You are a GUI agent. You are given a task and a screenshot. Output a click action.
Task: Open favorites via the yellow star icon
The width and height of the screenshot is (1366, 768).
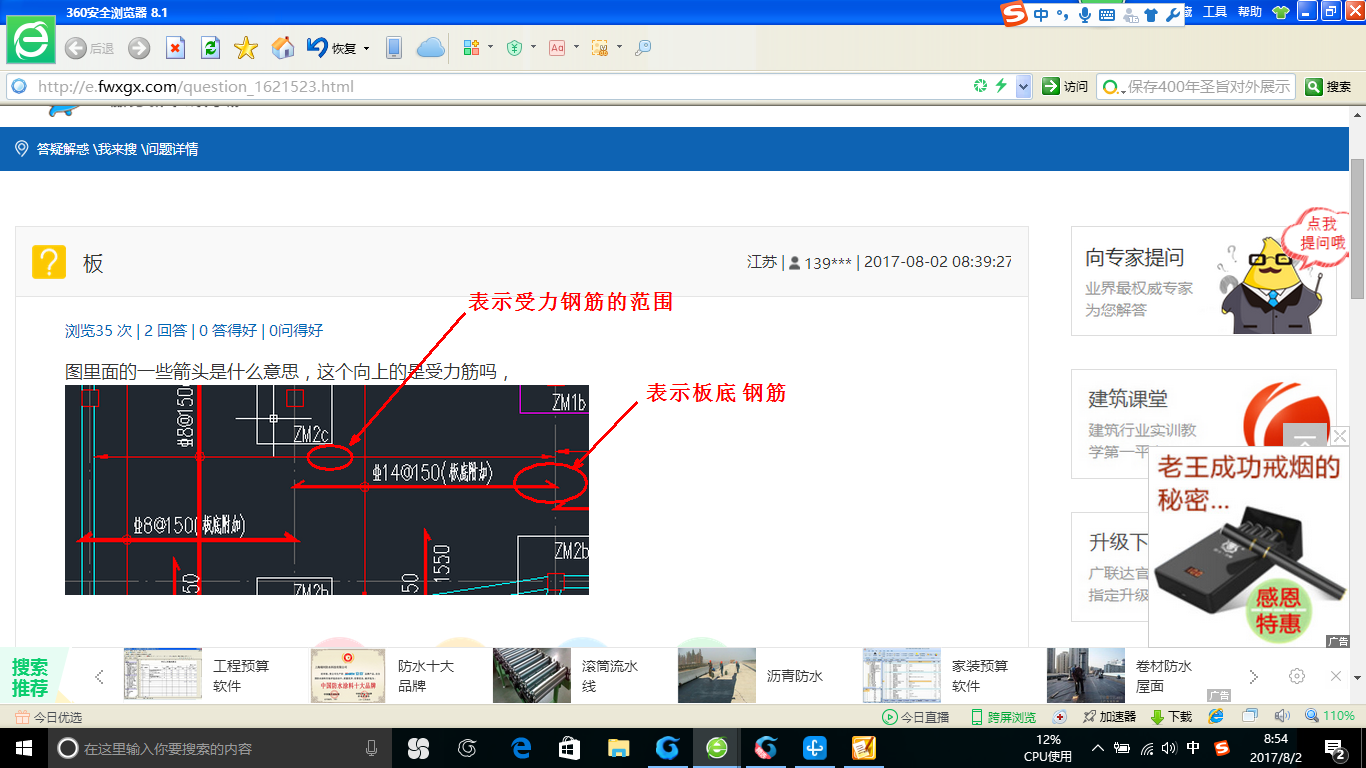[246, 48]
